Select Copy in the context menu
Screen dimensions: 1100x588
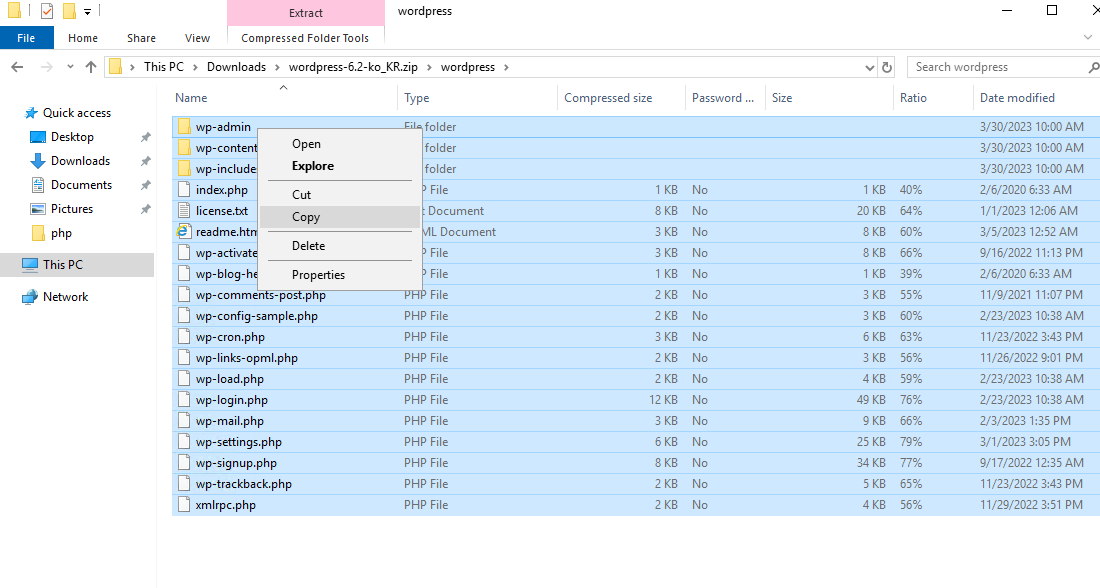click(x=340, y=217)
